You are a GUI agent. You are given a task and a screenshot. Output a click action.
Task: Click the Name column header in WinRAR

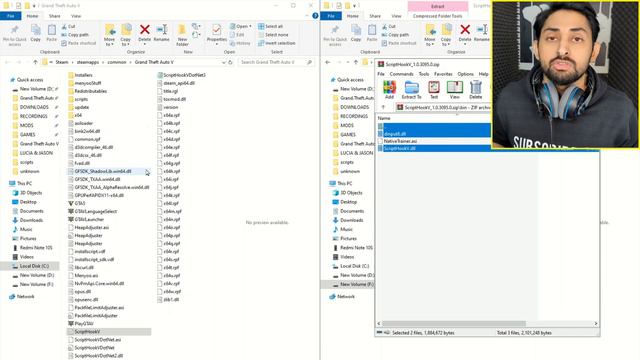(384, 118)
